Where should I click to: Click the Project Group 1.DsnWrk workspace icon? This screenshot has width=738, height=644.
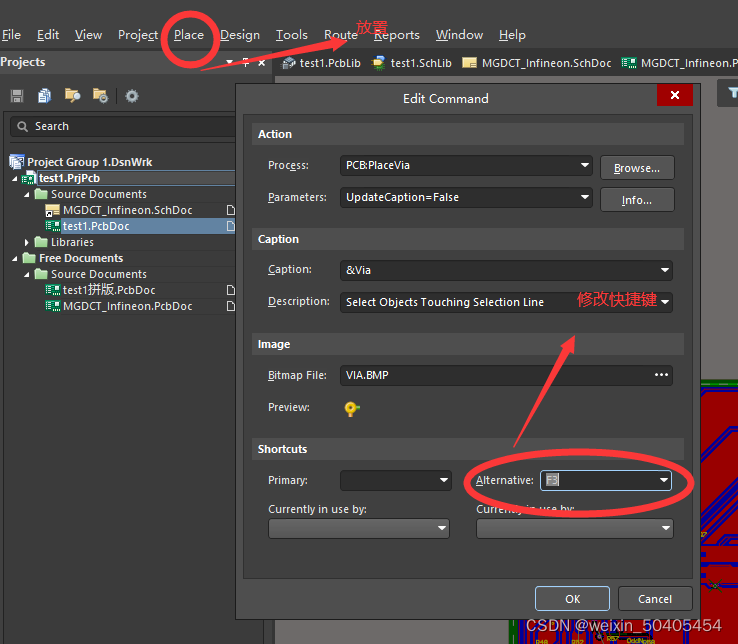(16, 162)
